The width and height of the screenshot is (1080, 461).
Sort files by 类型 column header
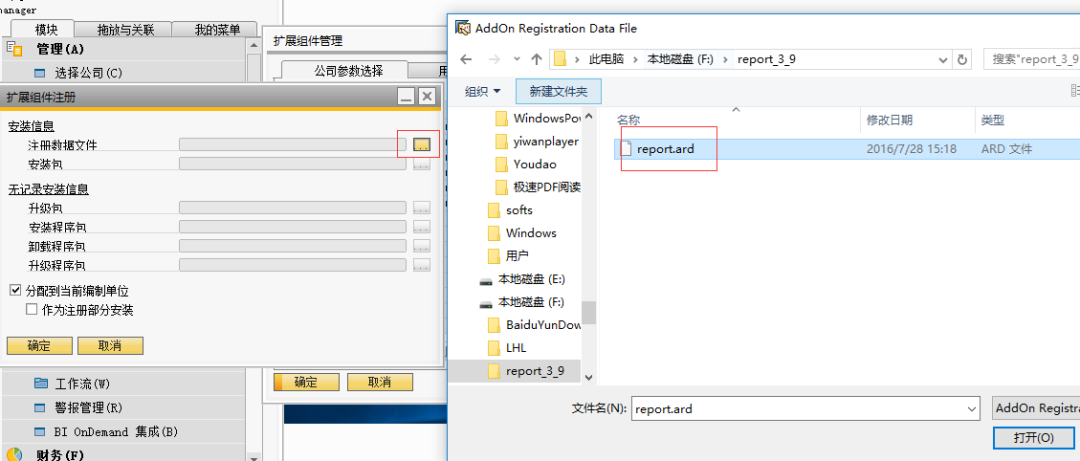[993, 120]
